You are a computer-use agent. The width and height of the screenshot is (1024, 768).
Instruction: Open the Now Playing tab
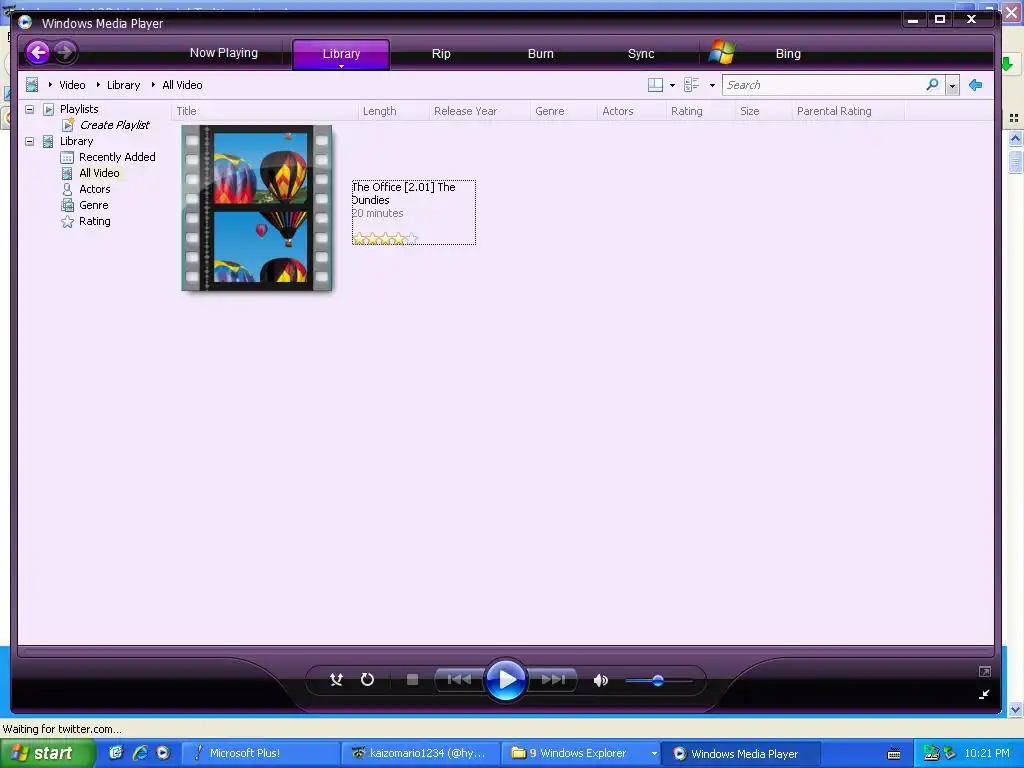pyautogui.click(x=223, y=53)
